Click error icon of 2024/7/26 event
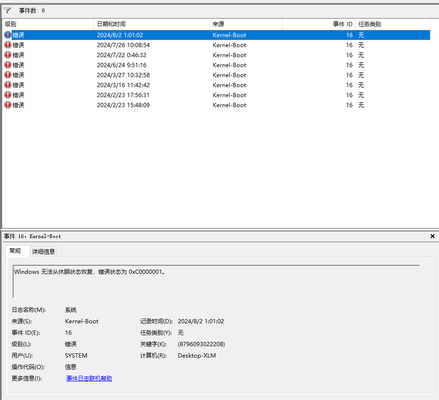Image resolution: width=439 pixels, height=400 pixels. pos(8,45)
